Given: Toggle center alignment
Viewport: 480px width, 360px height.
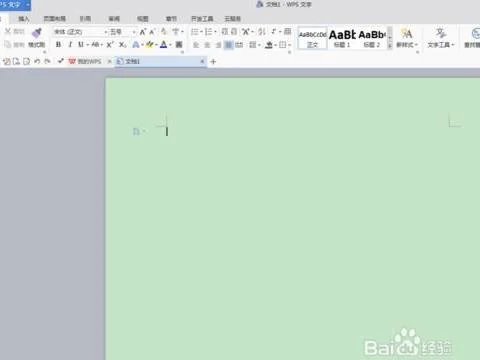Looking at the screenshot, I should [207, 45].
